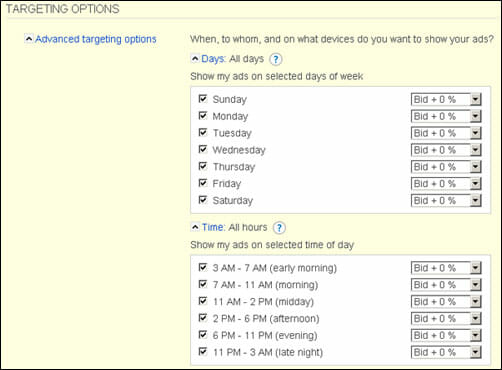Click the Days link label
This screenshot has height=370, width=502.
[x=213, y=59]
